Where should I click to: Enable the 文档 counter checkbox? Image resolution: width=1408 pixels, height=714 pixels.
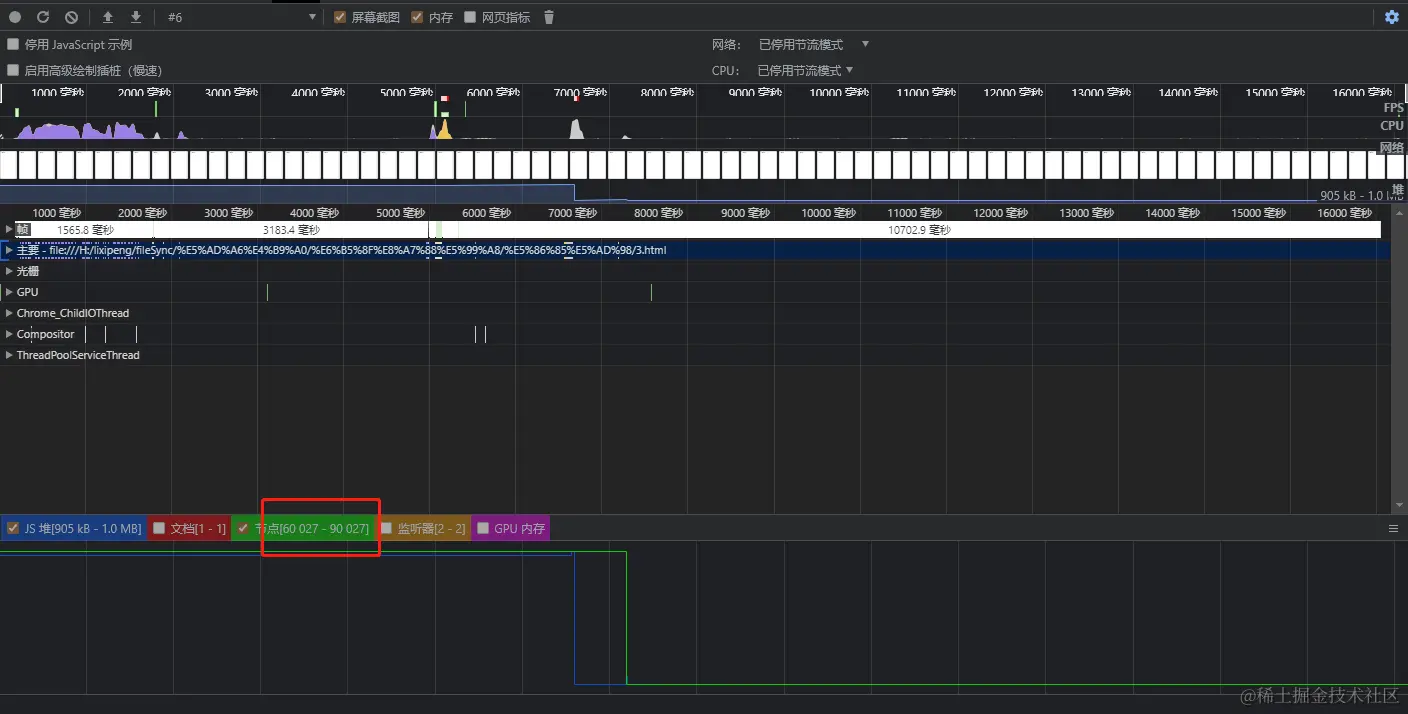pos(159,528)
